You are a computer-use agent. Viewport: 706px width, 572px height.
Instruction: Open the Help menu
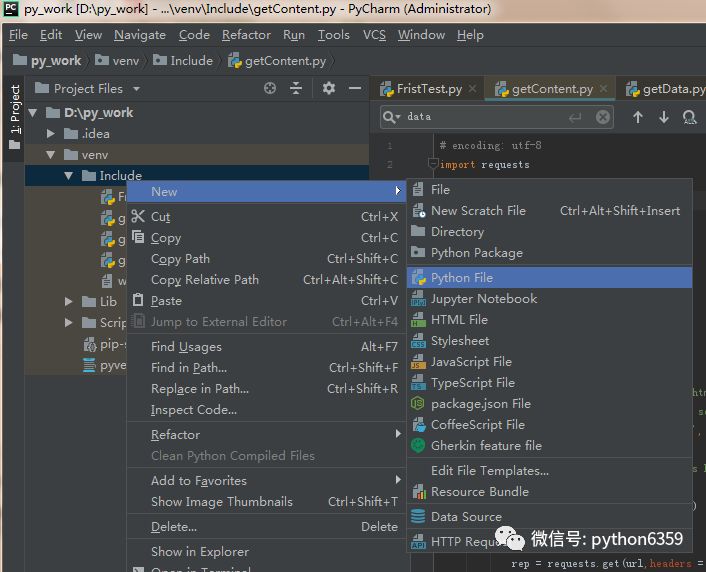[470, 35]
